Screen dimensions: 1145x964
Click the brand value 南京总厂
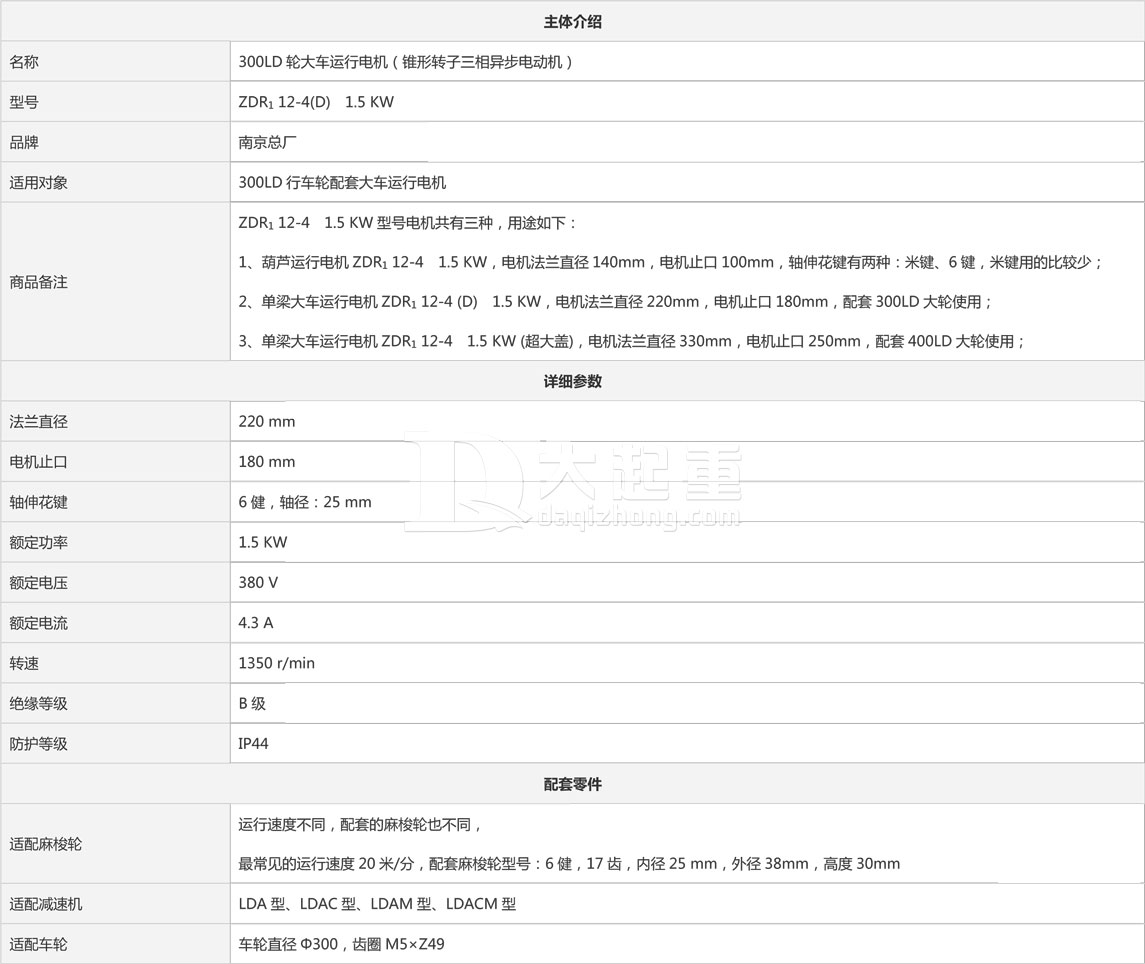[x=267, y=142]
